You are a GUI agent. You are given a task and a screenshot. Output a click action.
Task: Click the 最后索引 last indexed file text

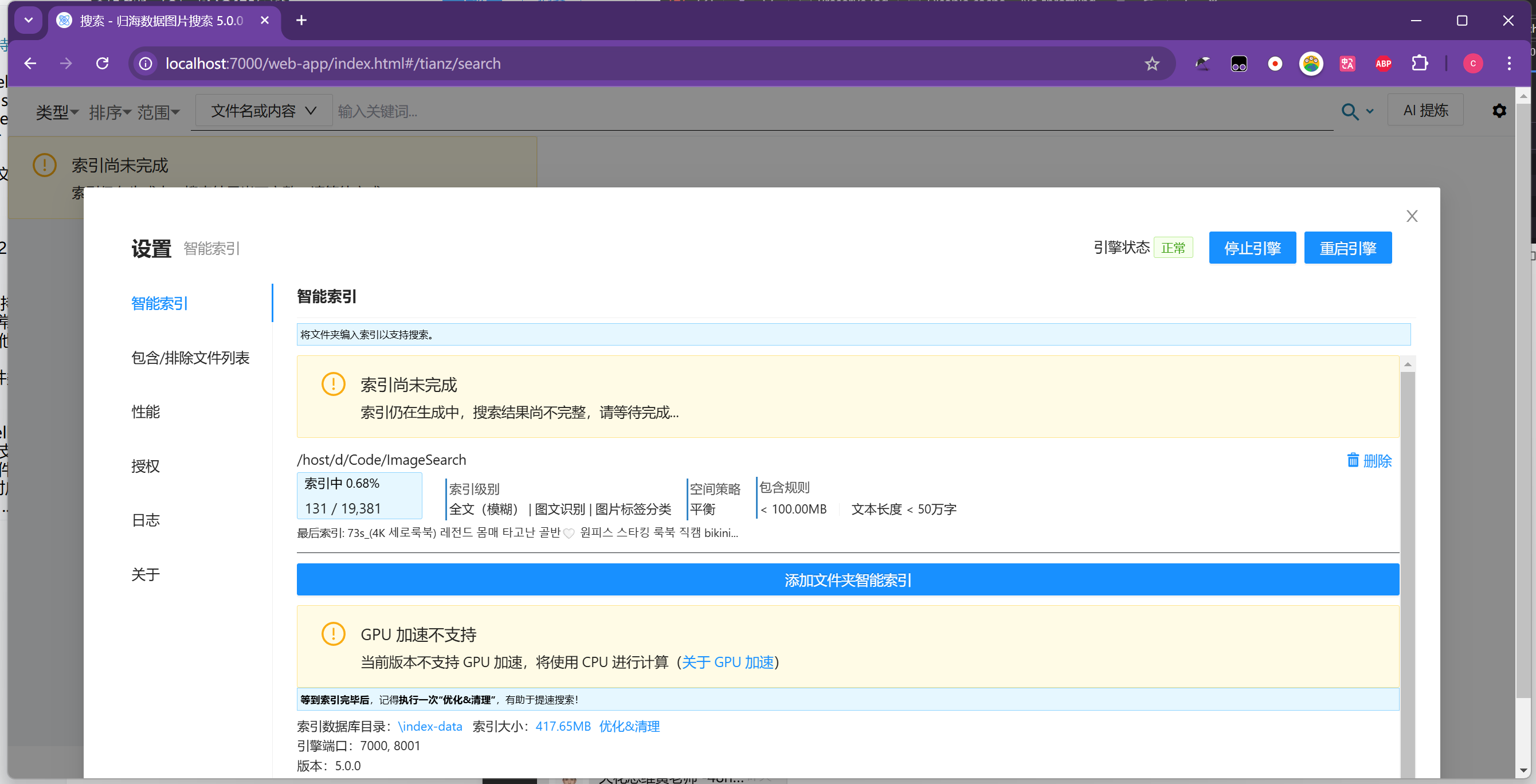point(517,533)
